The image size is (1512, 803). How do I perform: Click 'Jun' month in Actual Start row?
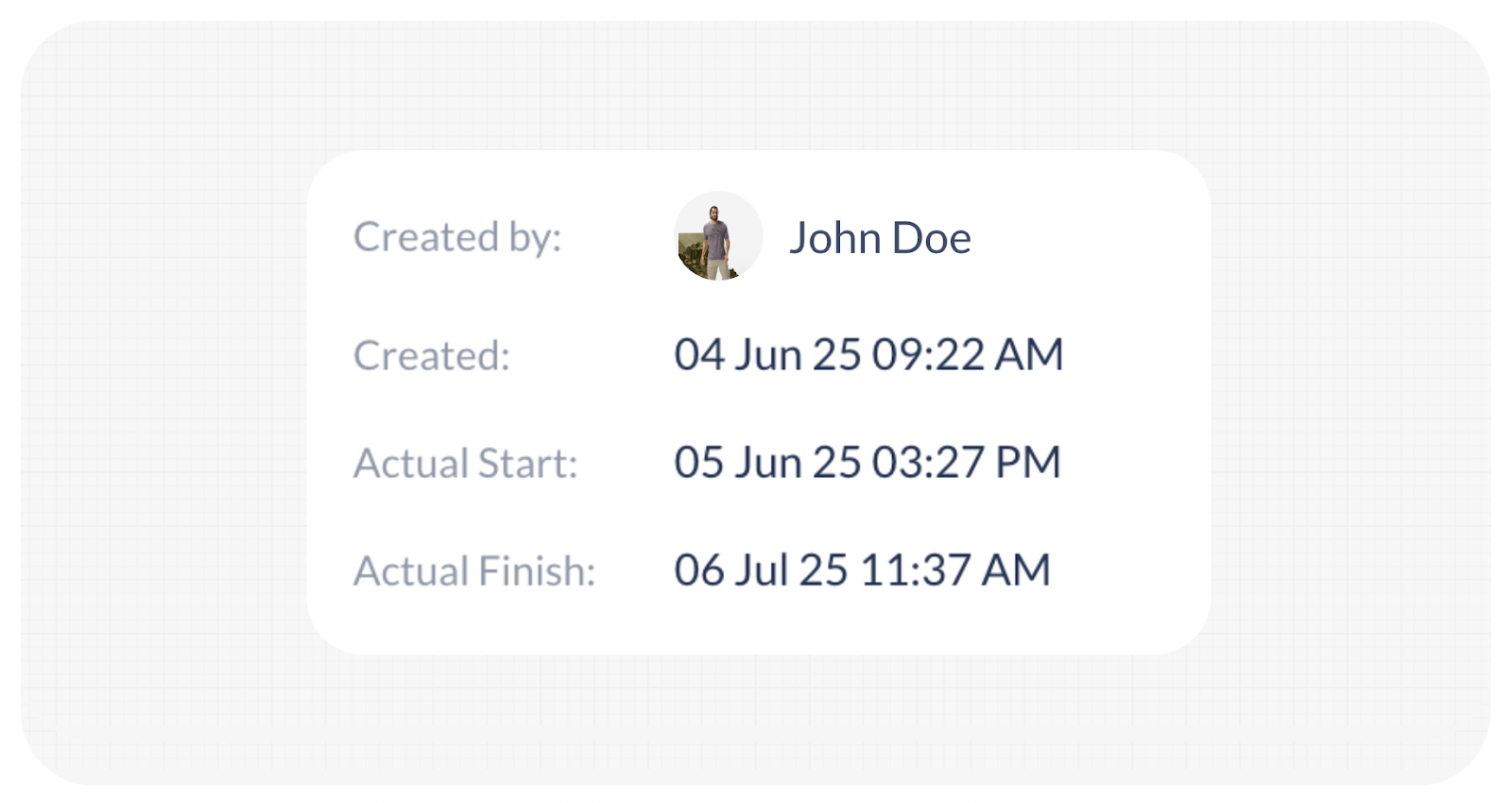coord(768,463)
